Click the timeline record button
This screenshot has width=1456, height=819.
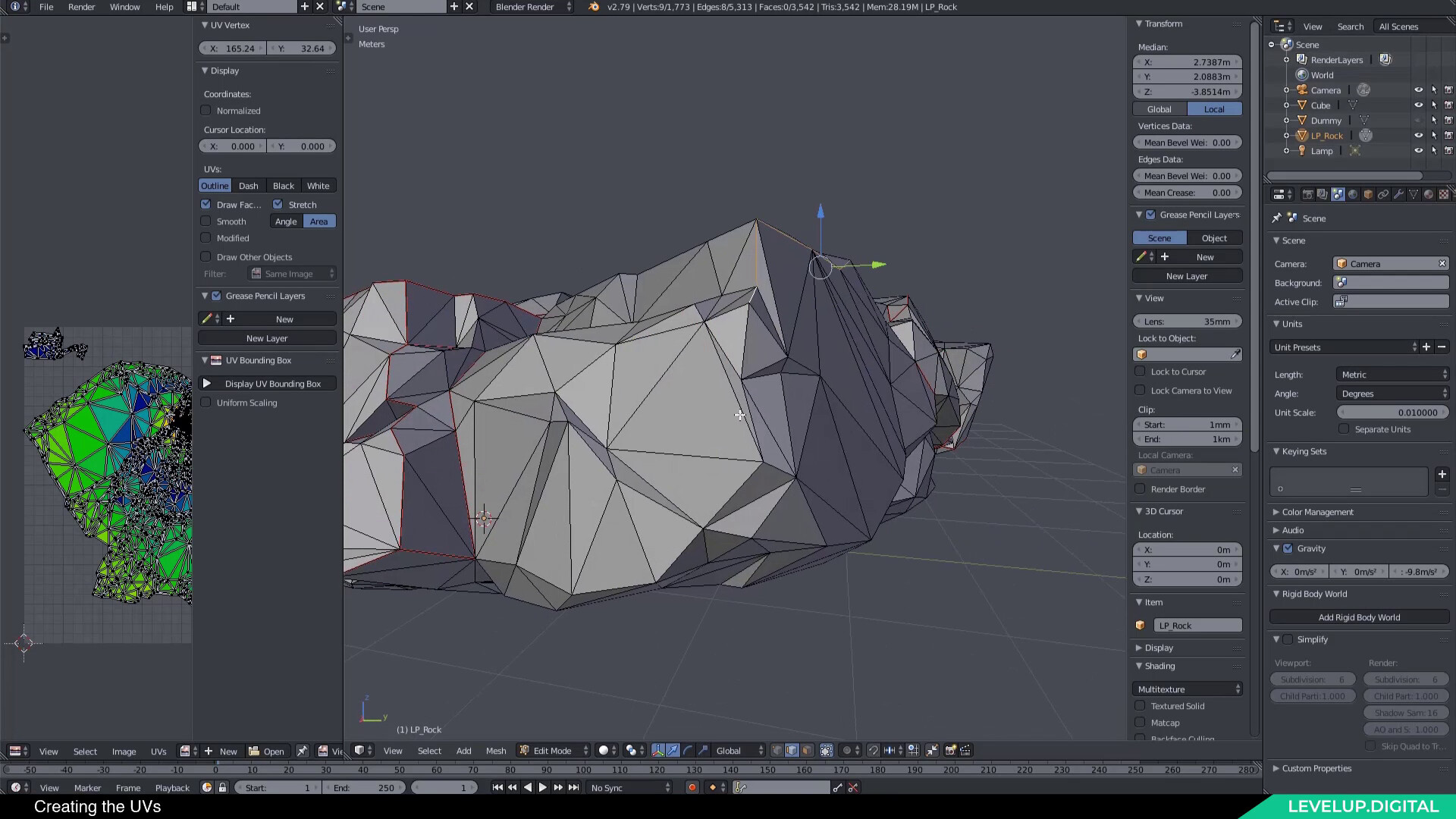point(692,787)
